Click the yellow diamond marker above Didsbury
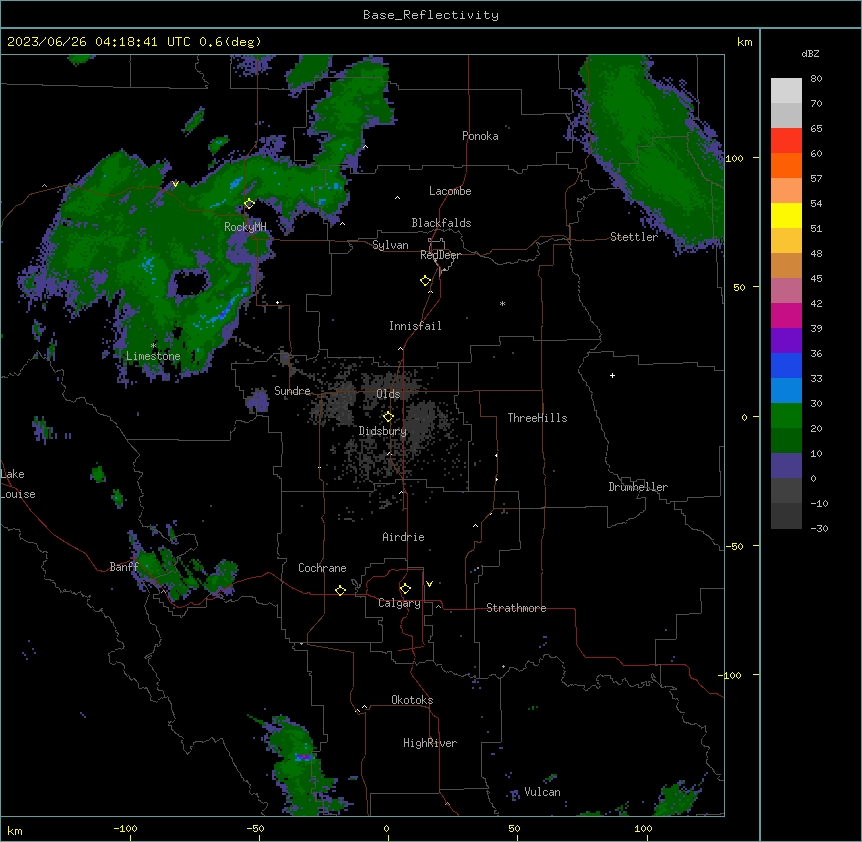The width and height of the screenshot is (862, 842). (388, 417)
